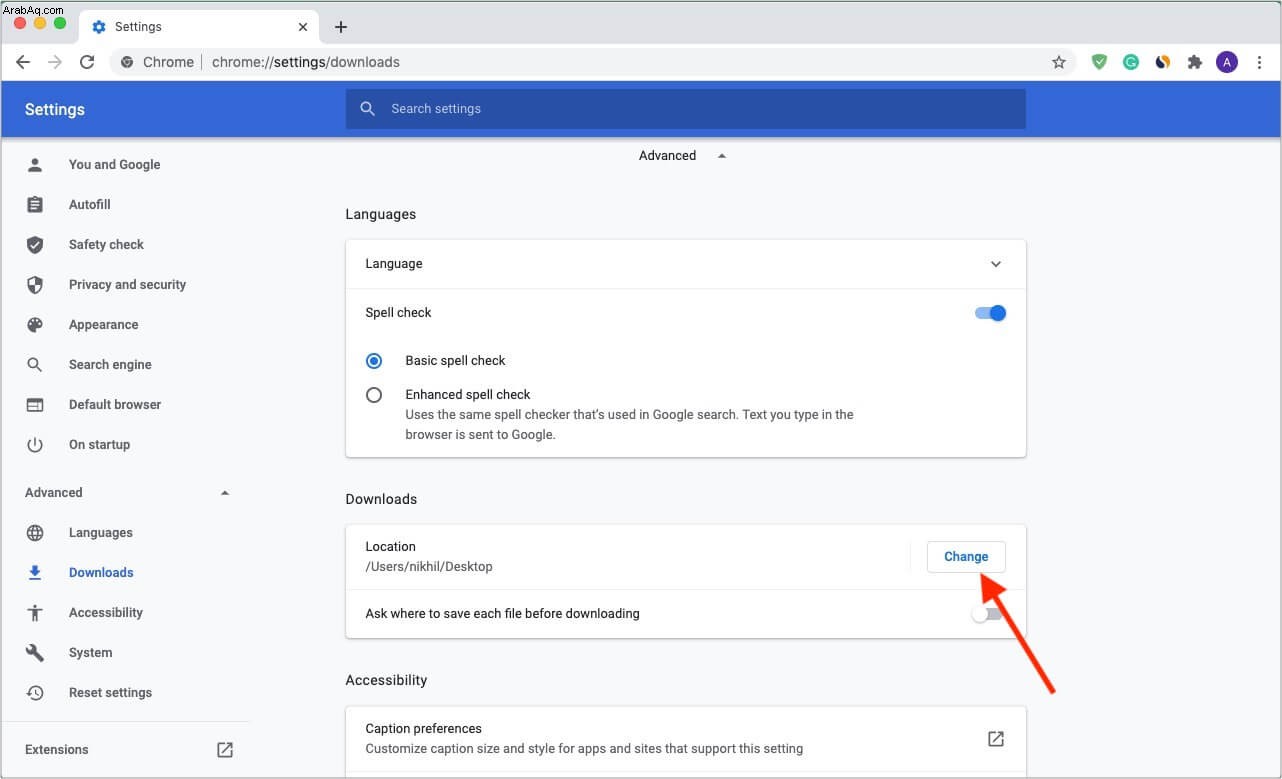Screen dimensions: 1282x779
Task: Select Basic spell check radio button
Action: click(x=374, y=361)
